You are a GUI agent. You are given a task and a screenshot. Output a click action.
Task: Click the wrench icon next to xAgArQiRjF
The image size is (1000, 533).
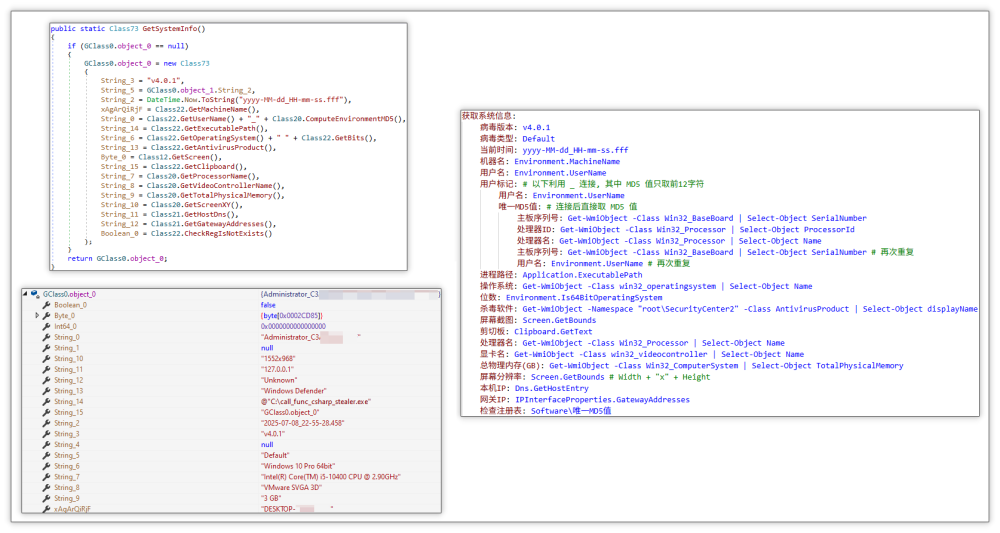47,509
